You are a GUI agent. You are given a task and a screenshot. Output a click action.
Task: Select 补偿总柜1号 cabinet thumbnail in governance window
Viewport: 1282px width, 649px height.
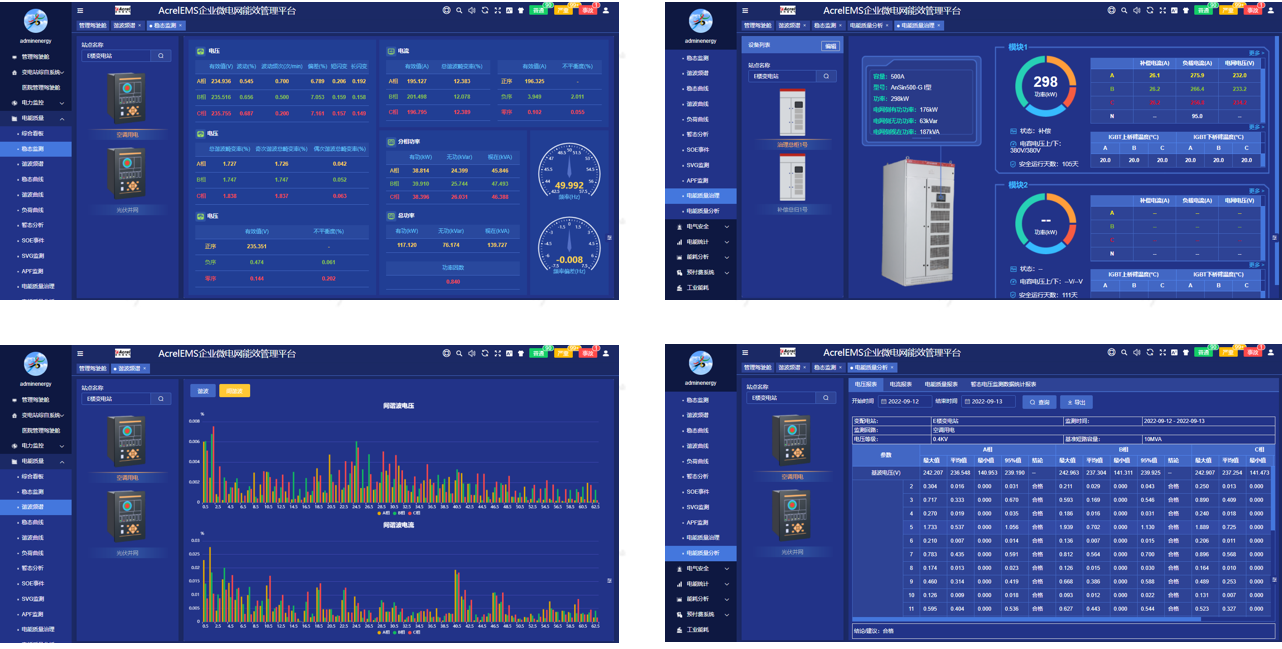pos(793,177)
